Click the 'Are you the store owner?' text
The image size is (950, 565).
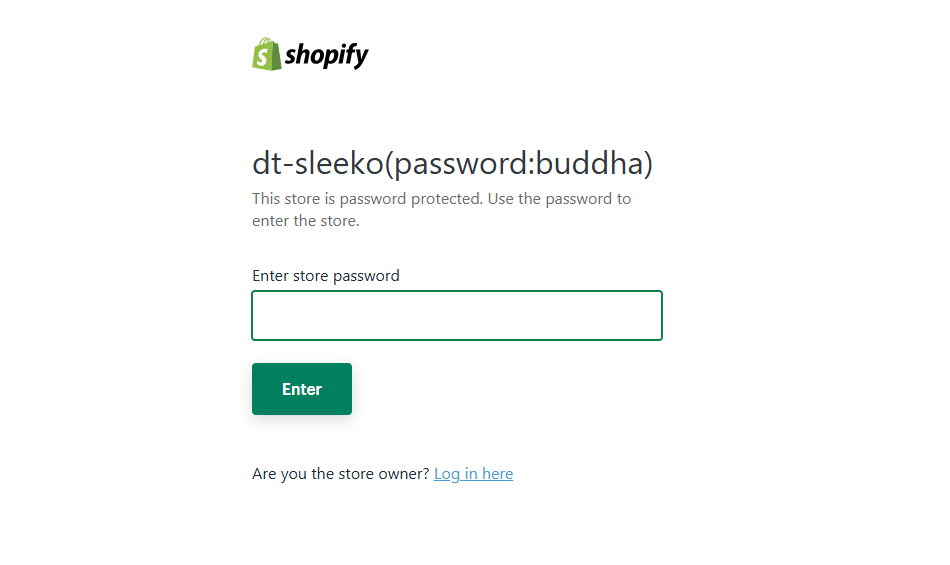click(x=340, y=474)
